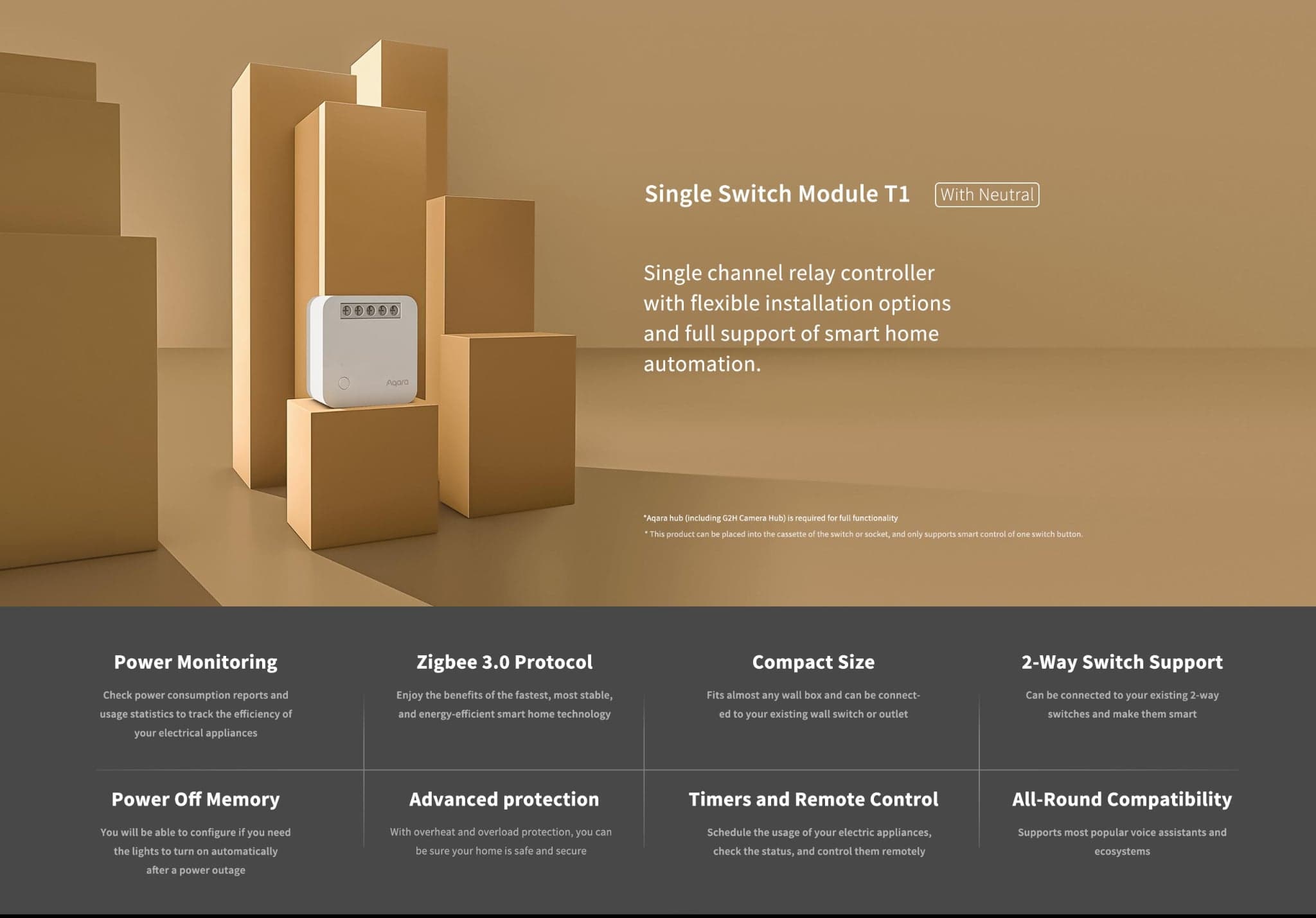The height and width of the screenshot is (918, 1316).
Task: Click the cassette placement footnote text
Action: (x=863, y=534)
